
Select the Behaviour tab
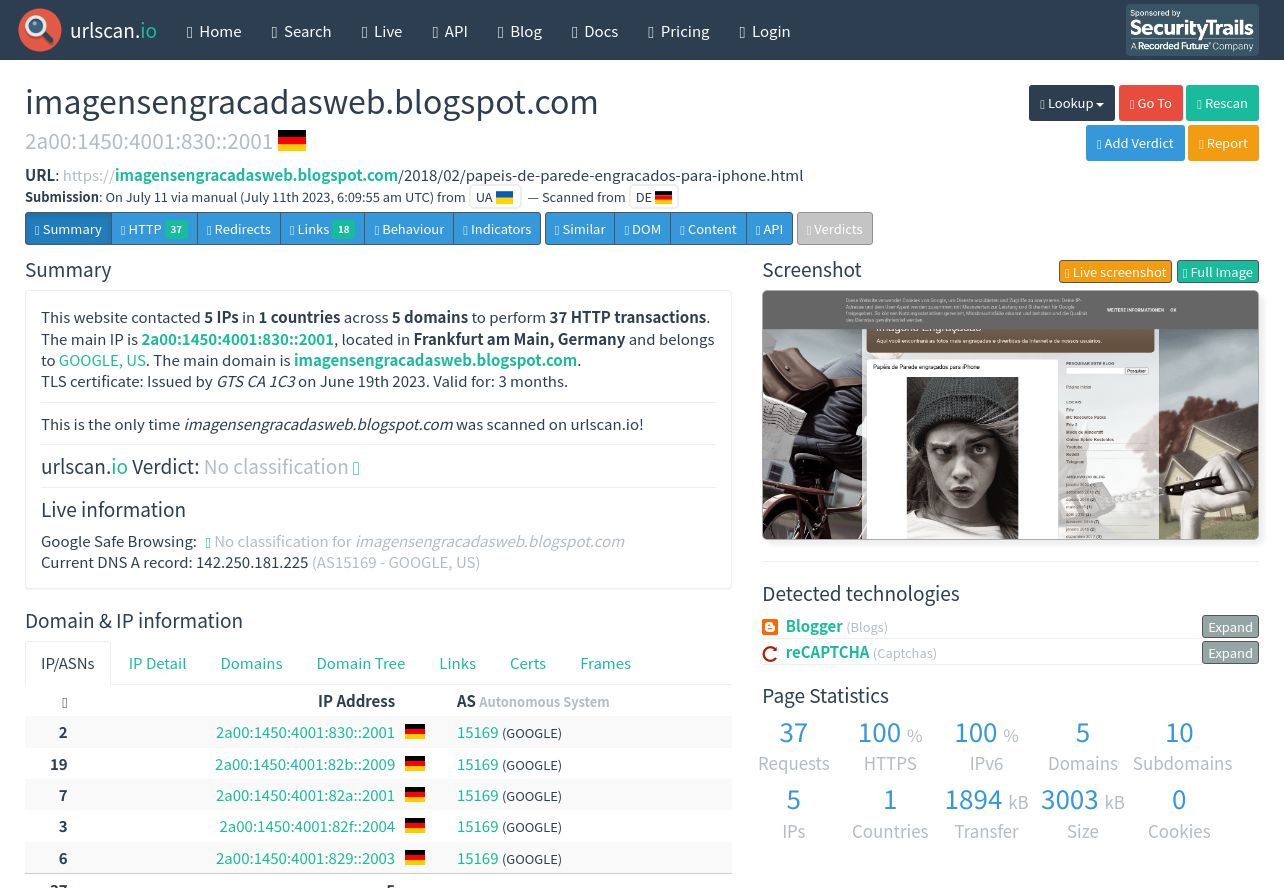pyautogui.click(x=409, y=229)
